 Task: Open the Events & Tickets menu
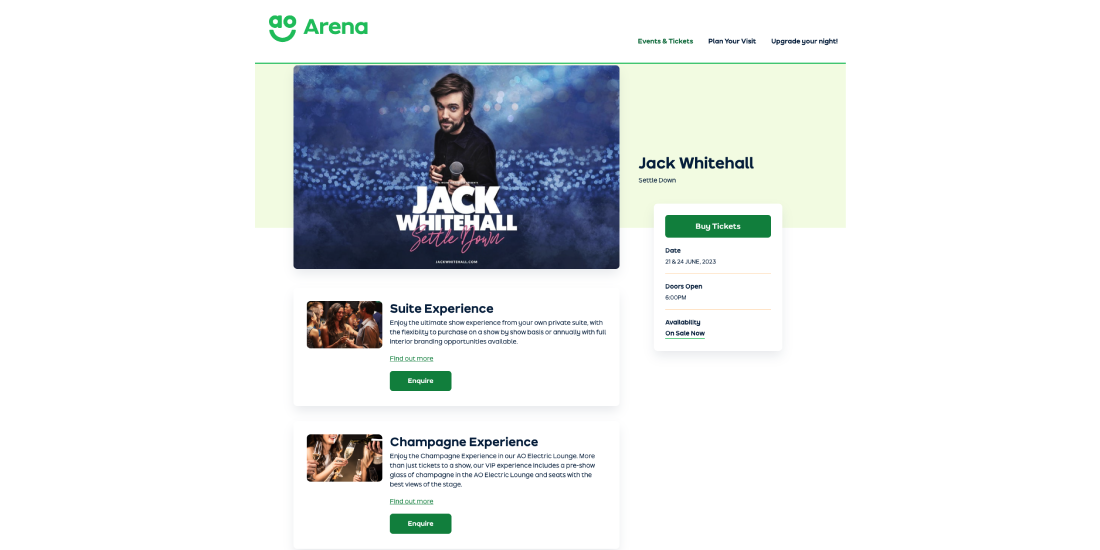665,41
